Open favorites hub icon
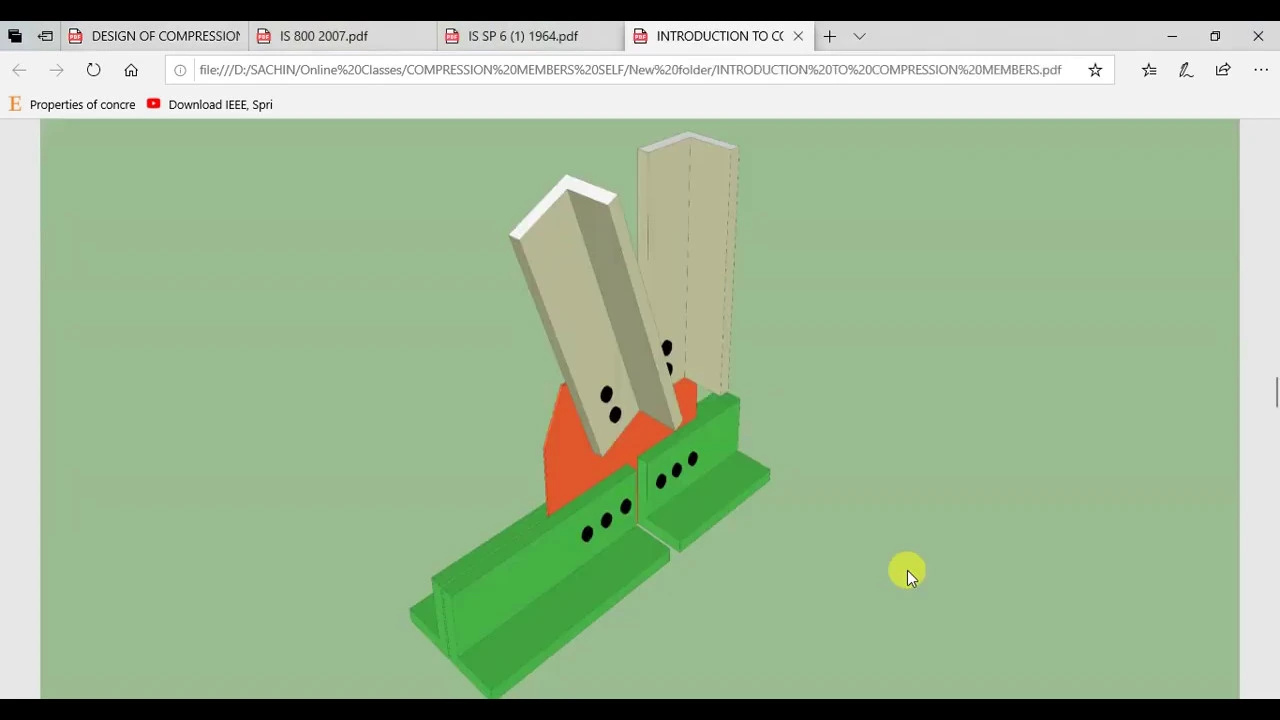The width and height of the screenshot is (1280, 720). (1149, 70)
